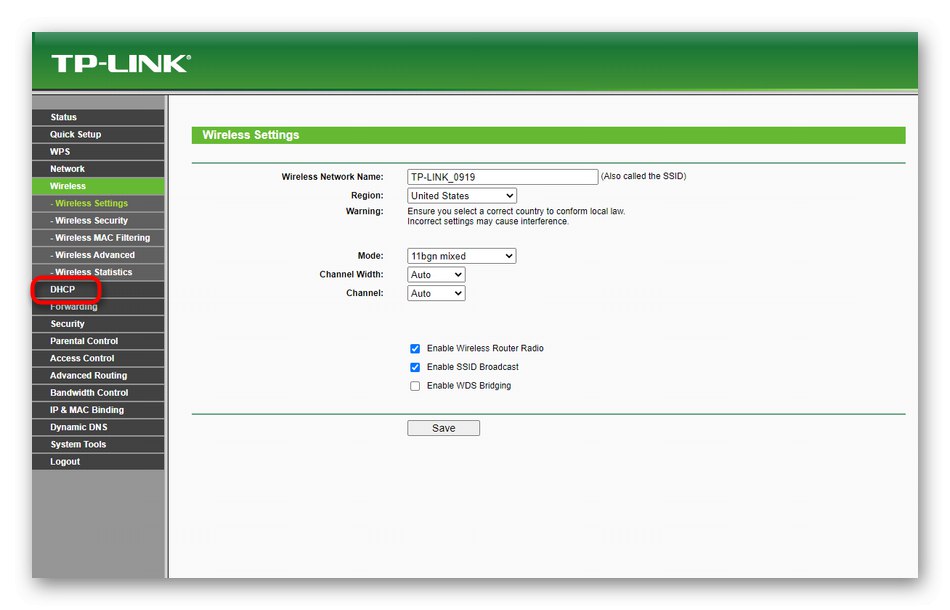Click the 'Enable Wireless Router Radio' label text

click(x=485, y=348)
